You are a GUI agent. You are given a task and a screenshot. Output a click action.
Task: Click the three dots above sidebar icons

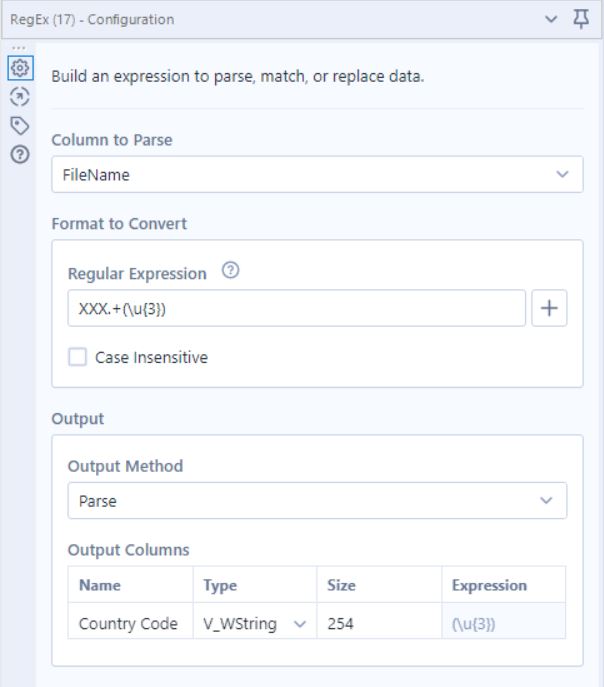click(18, 48)
